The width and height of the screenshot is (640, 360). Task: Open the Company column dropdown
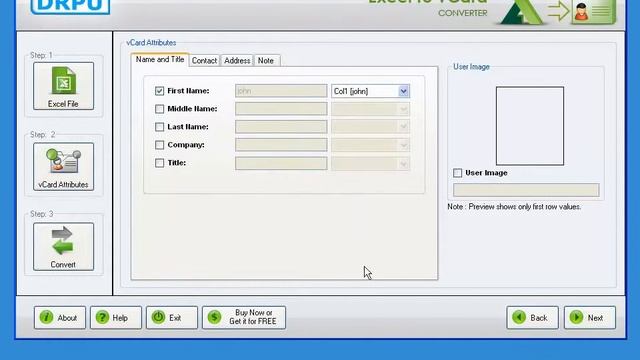403,145
